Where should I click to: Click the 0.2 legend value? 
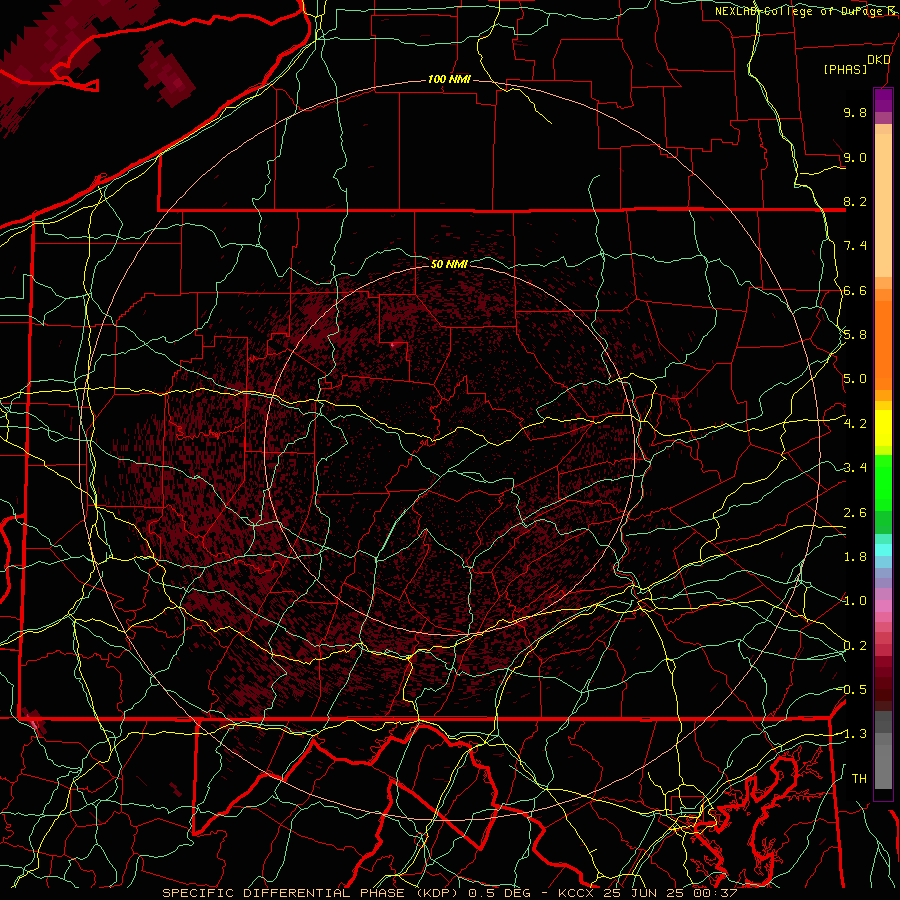point(855,646)
